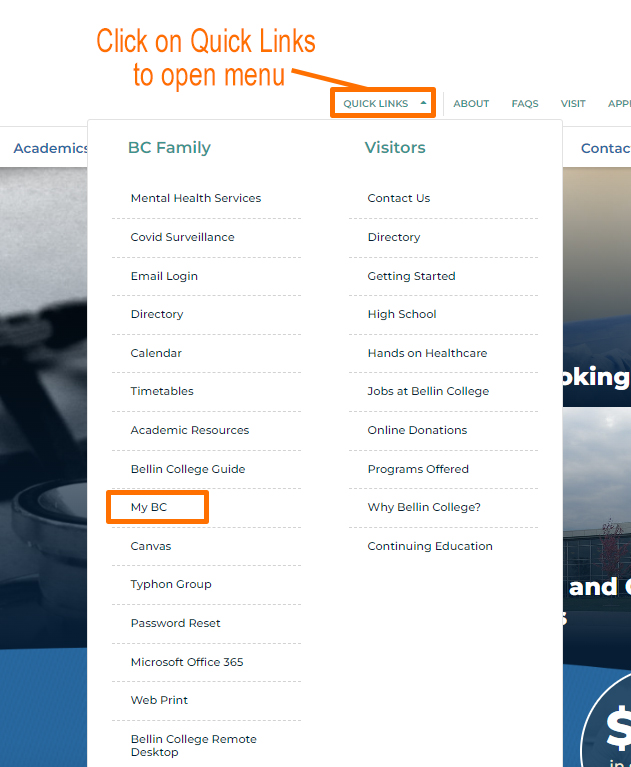This screenshot has height=767, width=631.
Task: Open Covid Surveillance link
Action: [182, 237]
